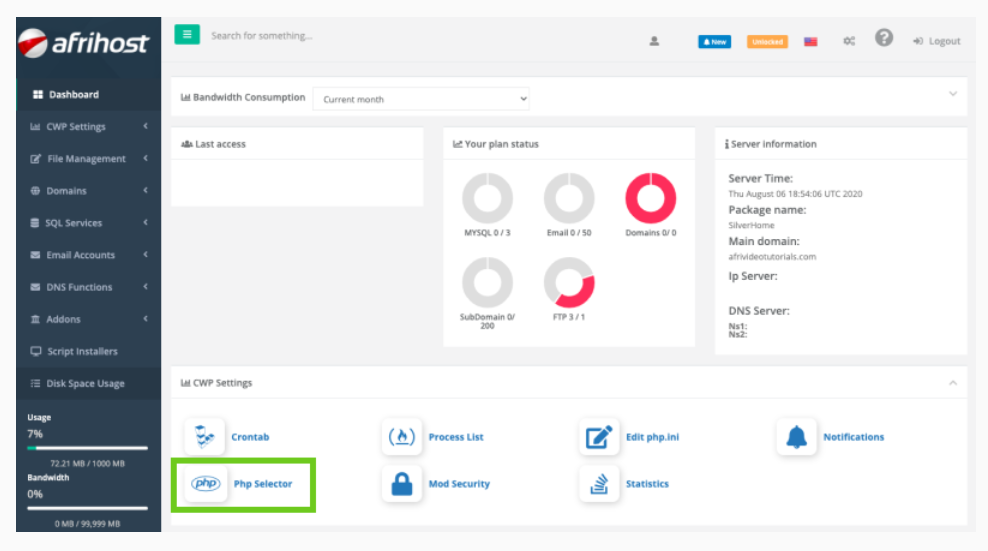Screen dimensions: 988x551
Task: Click the search for something field
Action: pyautogui.click(x=400, y=36)
